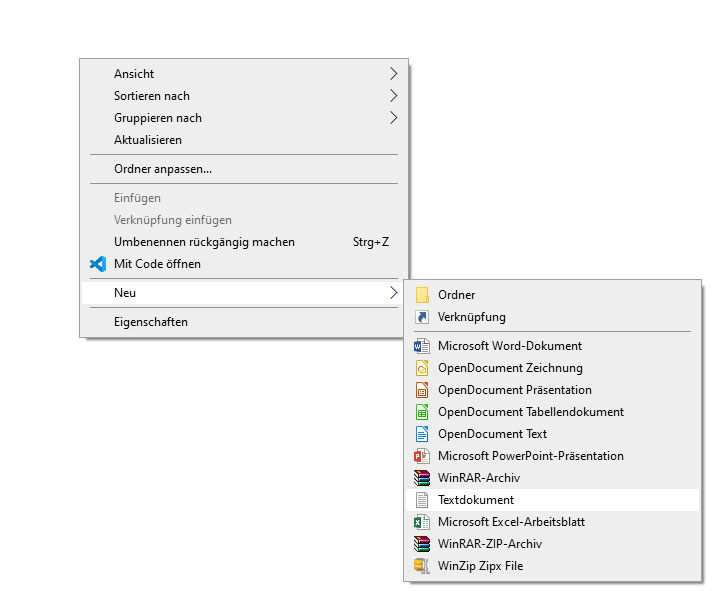
Task: Select Aktualisieren to refresh the folder
Action: coord(244,140)
